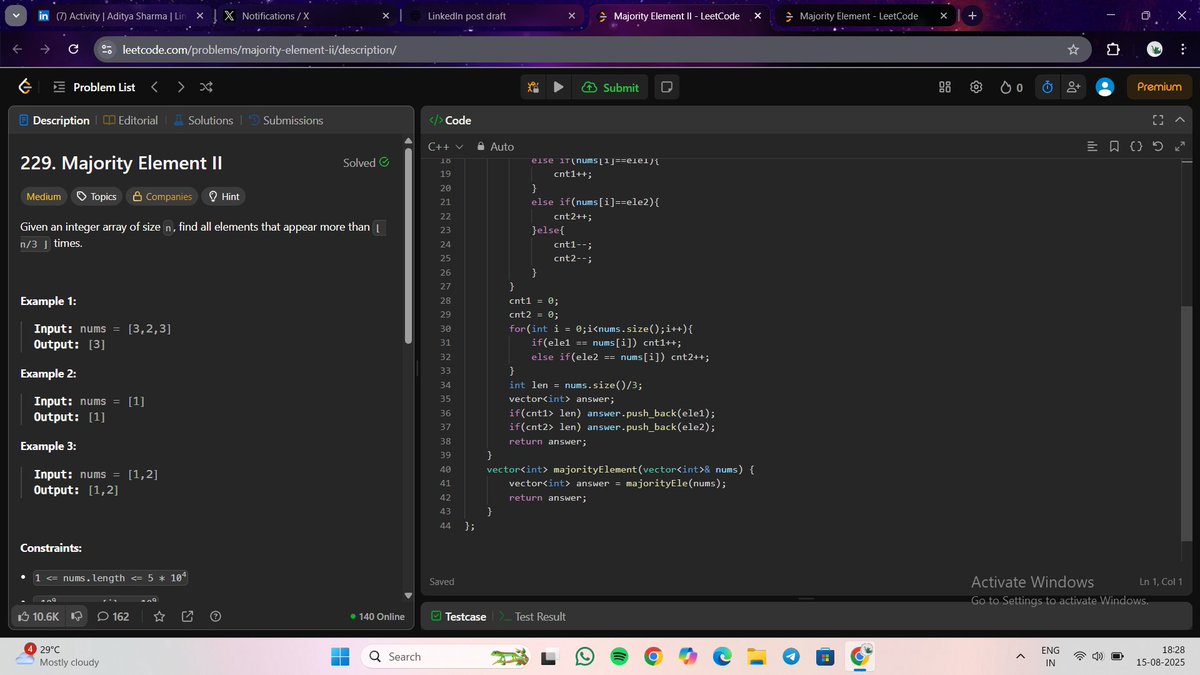Image resolution: width=1200 pixels, height=675 pixels.
Task: Click the 140 Online indicator
Action: (378, 616)
